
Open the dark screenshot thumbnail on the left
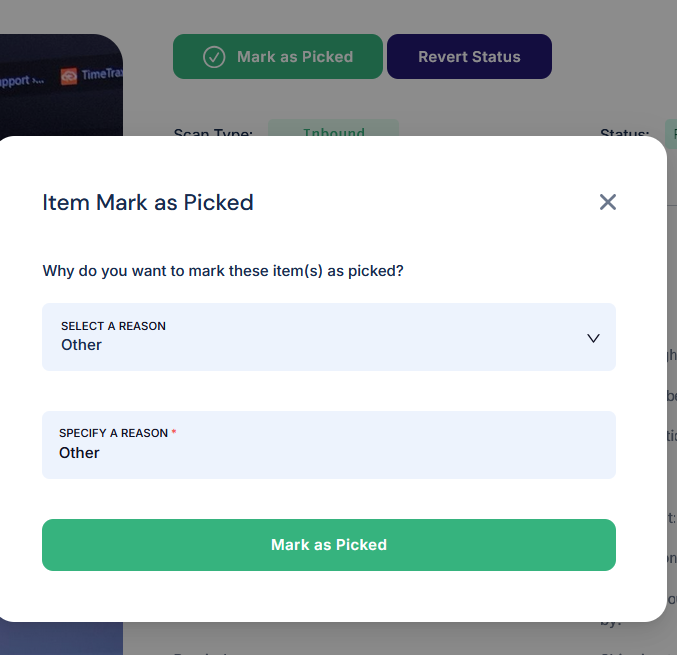pos(61,85)
